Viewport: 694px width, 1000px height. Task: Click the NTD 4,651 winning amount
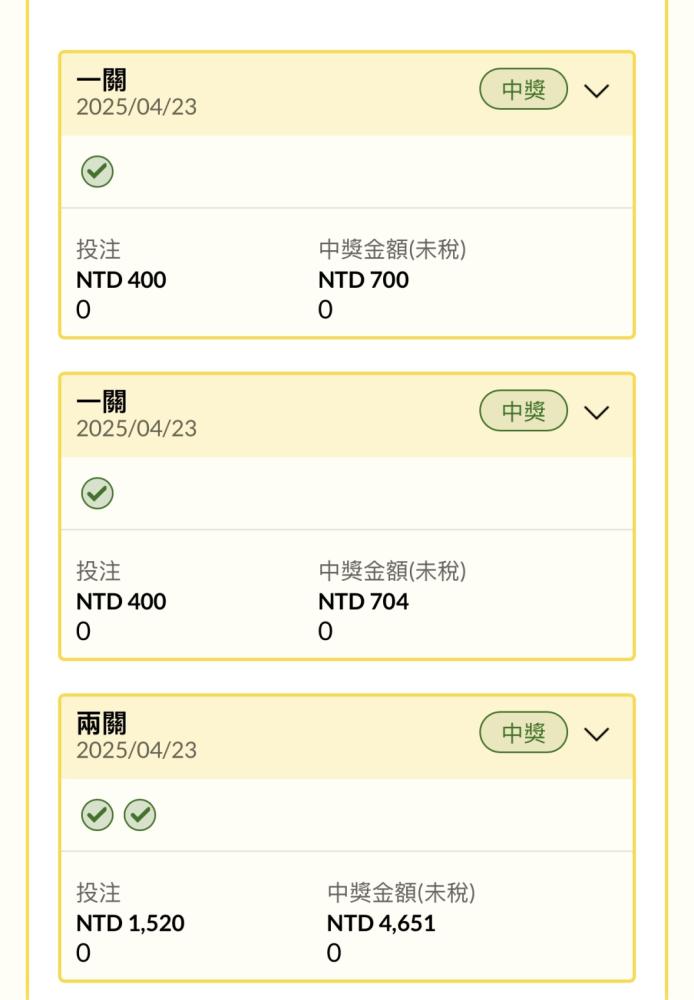click(381, 923)
